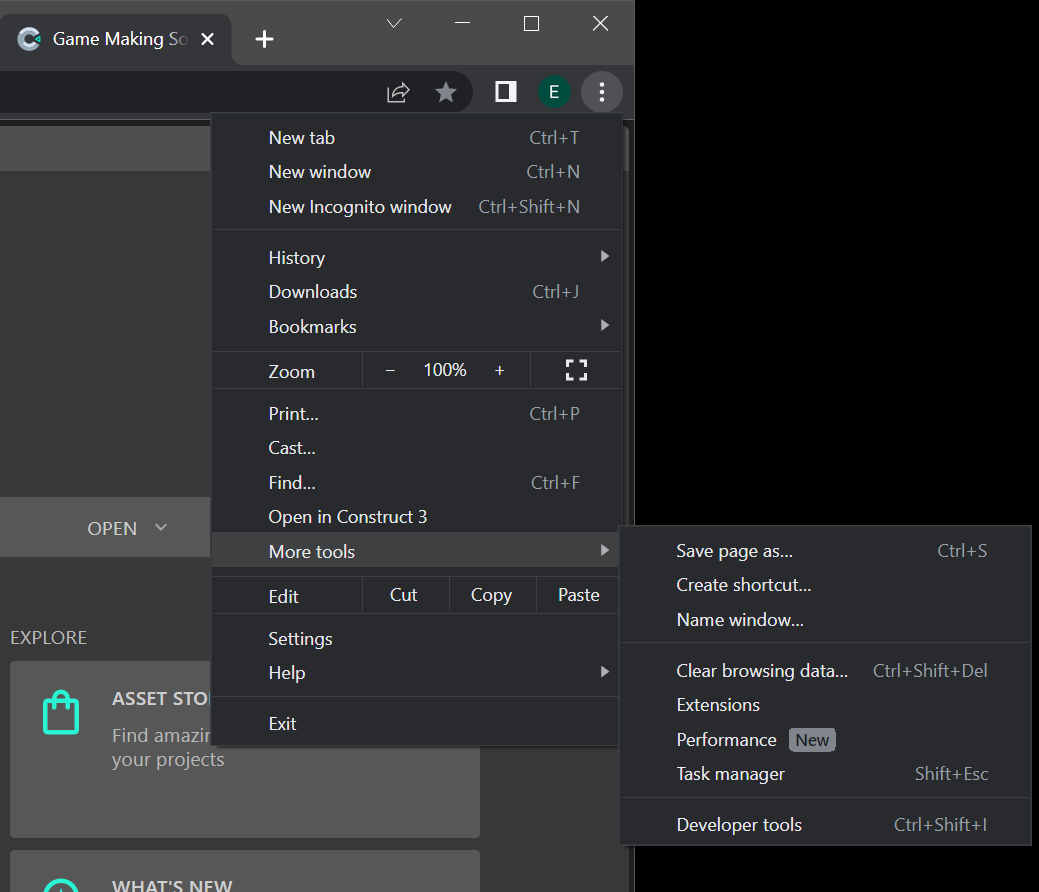Image resolution: width=1039 pixels, height=892 pixels.
Task: Select Save page as
Action: coord(826,551)
